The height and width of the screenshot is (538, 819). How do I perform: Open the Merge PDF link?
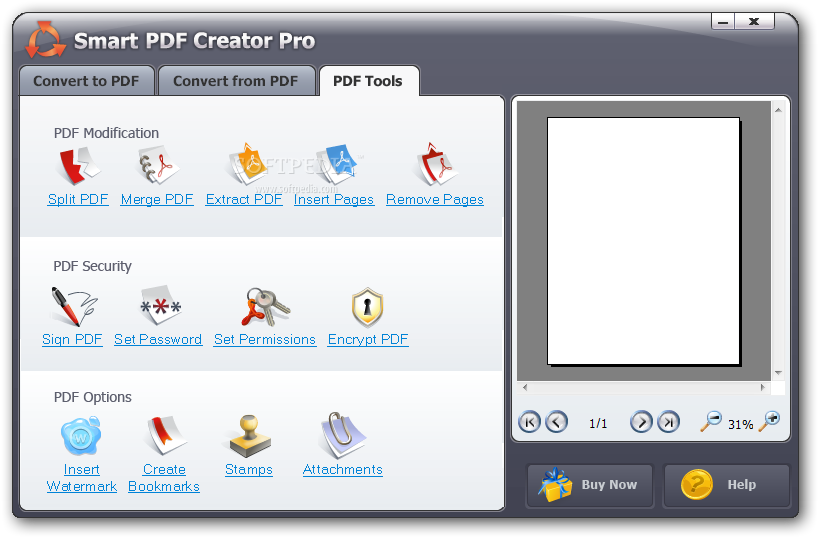(x=157, y=200)
